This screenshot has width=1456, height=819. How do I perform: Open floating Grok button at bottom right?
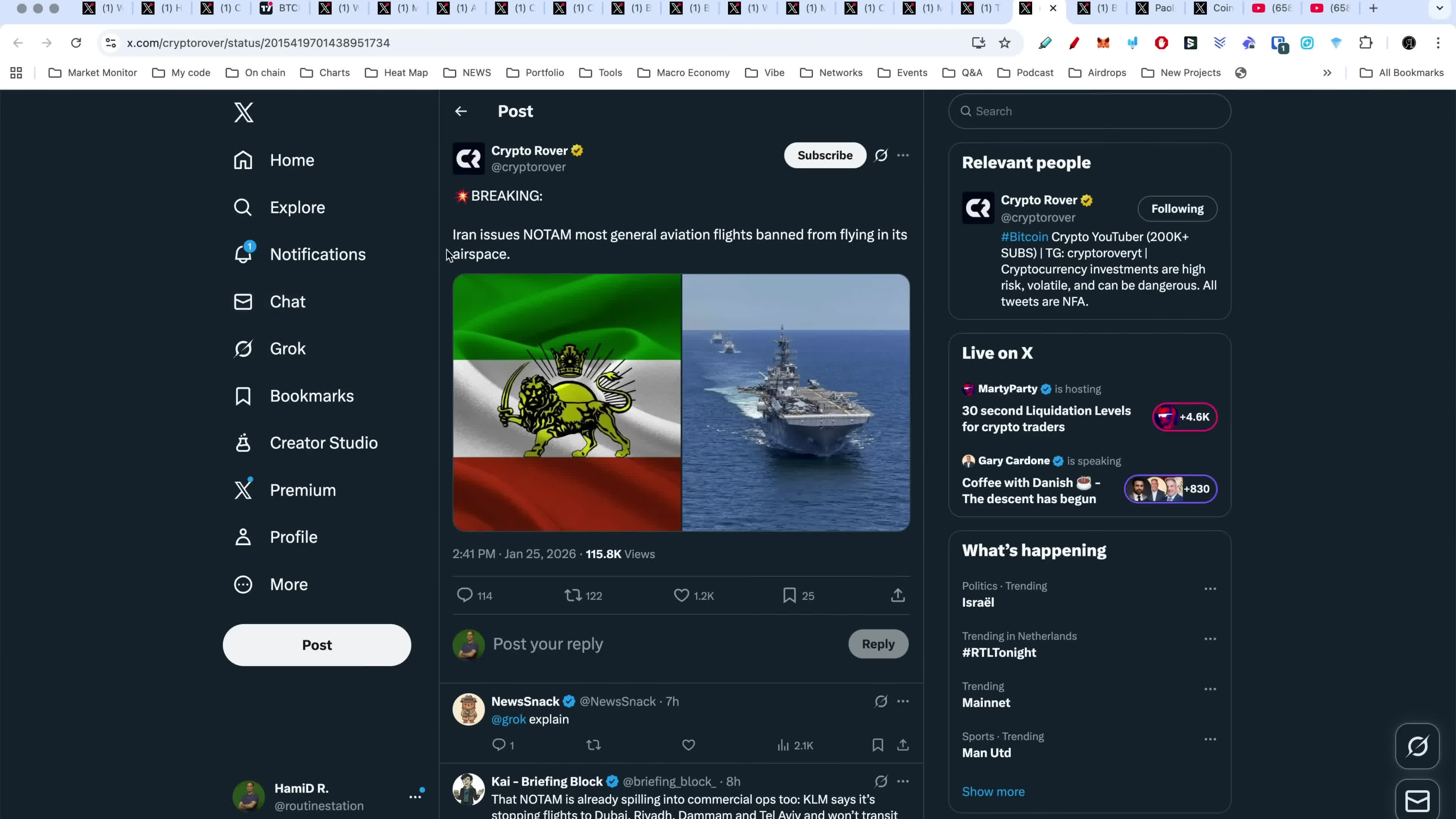1417,746
